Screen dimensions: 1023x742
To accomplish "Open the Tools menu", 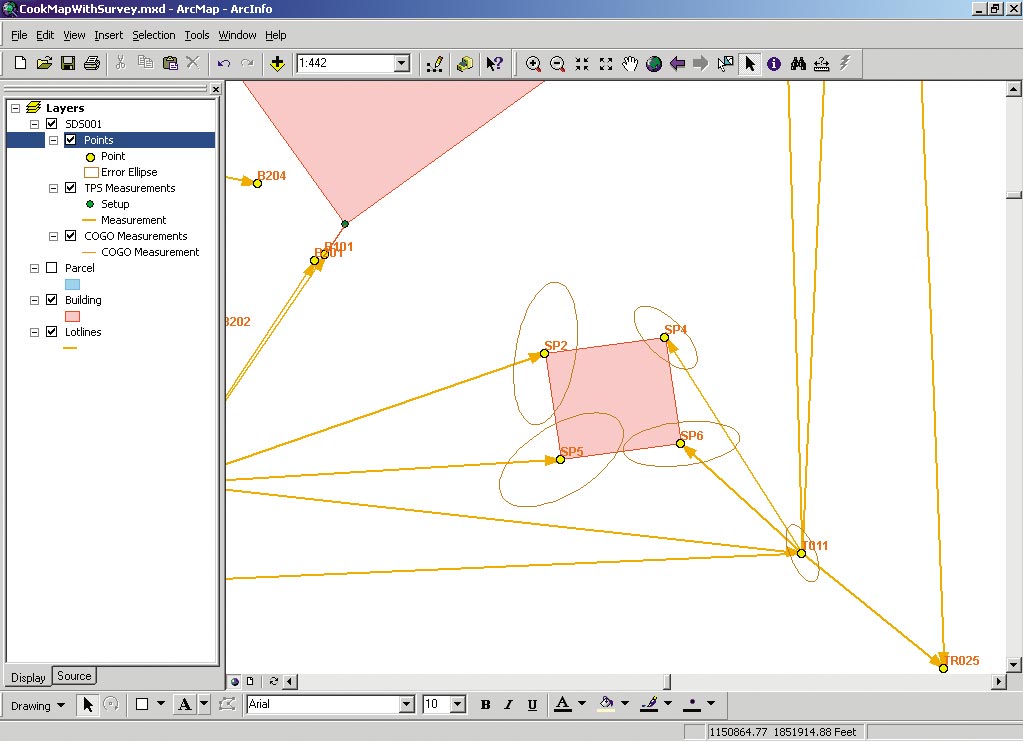I will 196,35.
